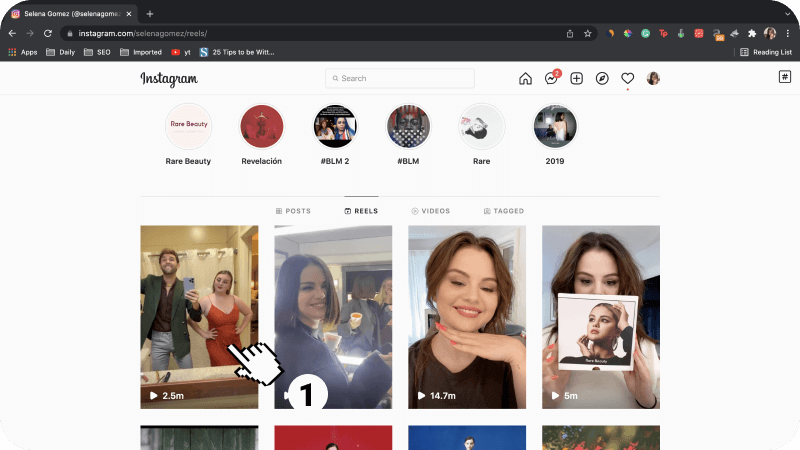Open the Tagged tab
This screenshot has width=800, height=450.
[503, 211]
